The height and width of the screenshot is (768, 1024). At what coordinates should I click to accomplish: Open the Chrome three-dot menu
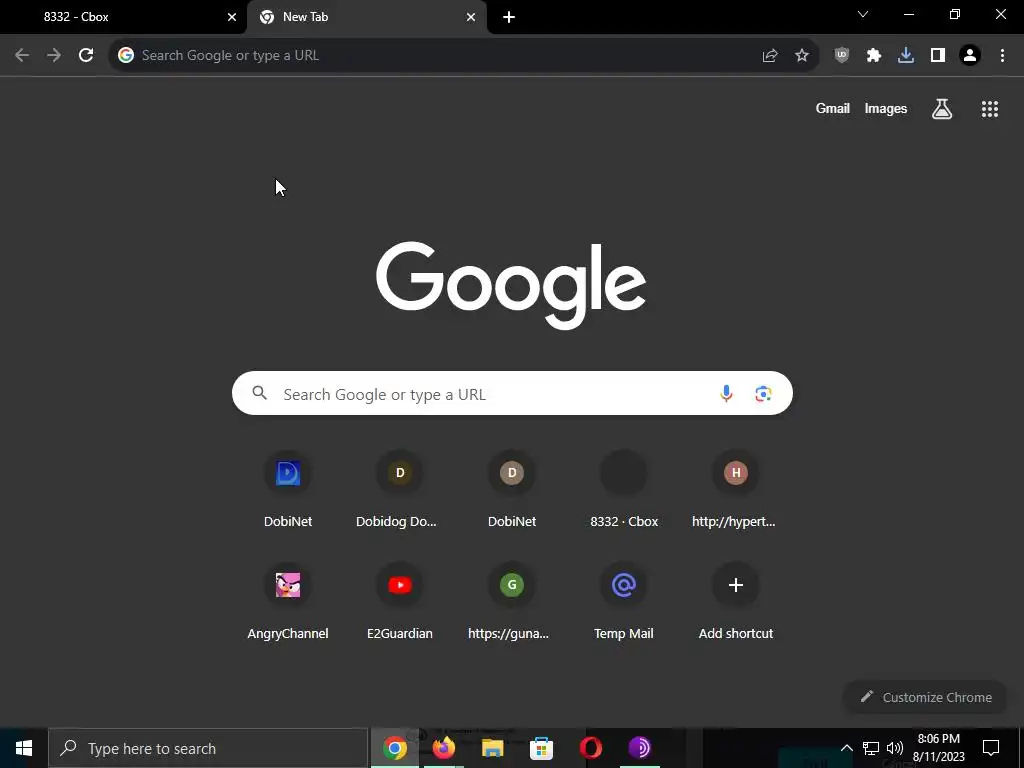tap(1002, 56)
